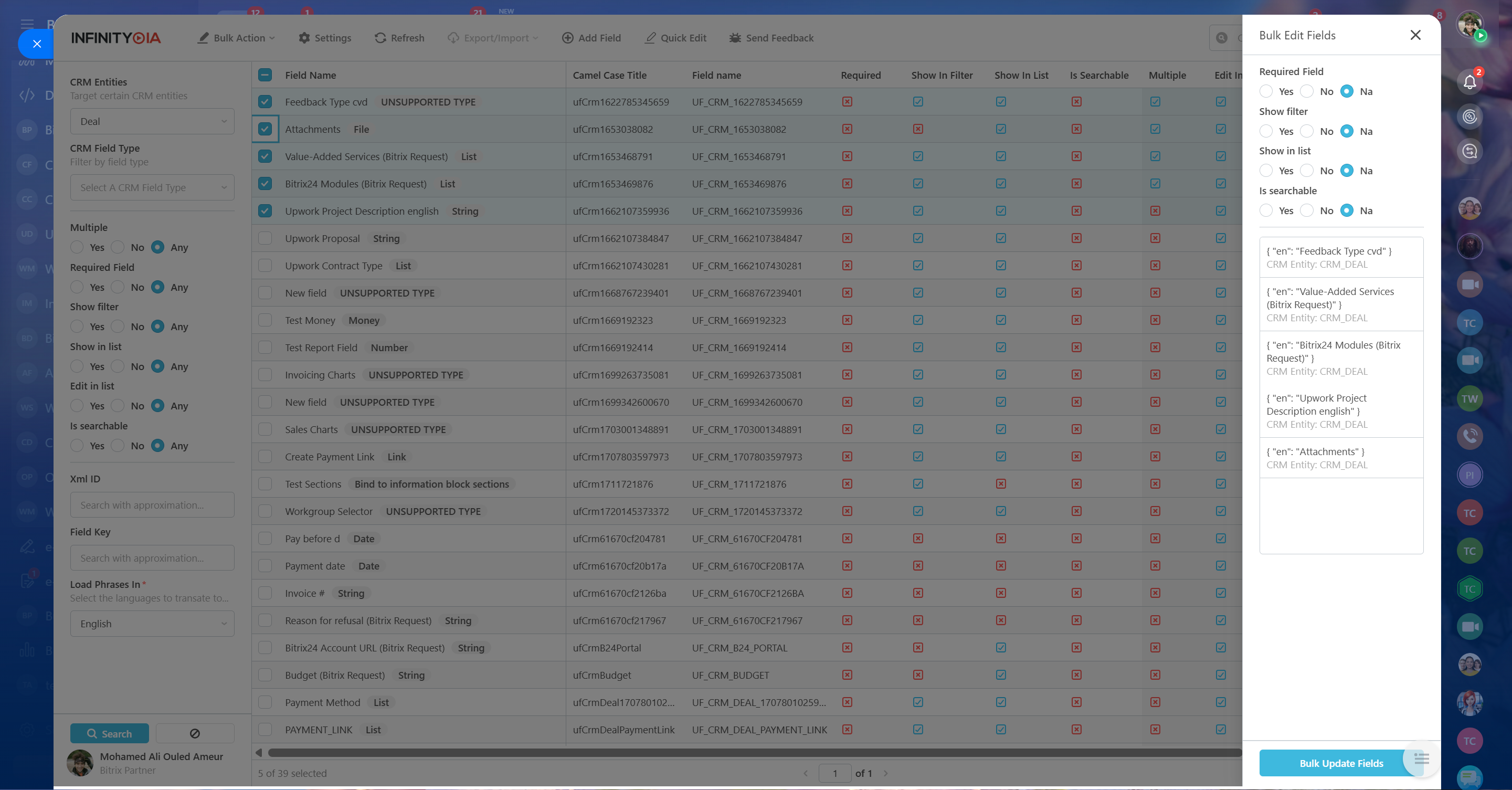
Task: Click Send Feedback bug icon
Action: tap(735, 38)
